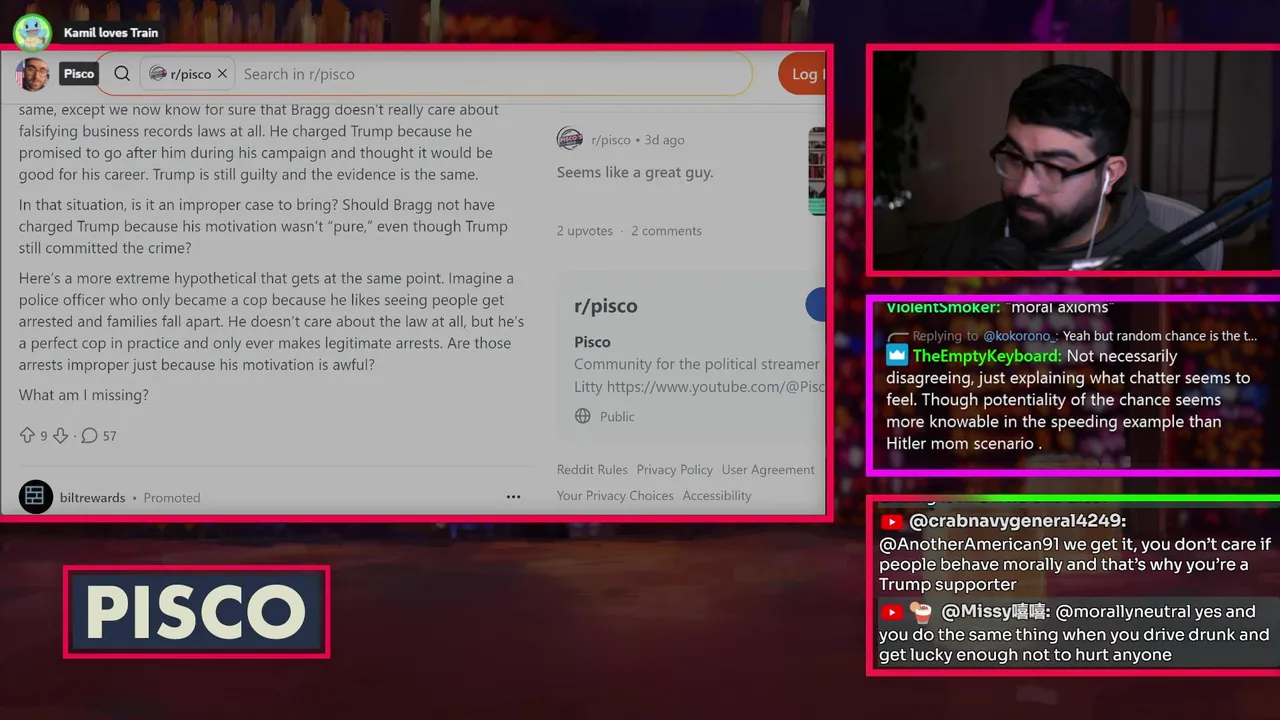Open the Pisco community avatar

click(33, 73)
